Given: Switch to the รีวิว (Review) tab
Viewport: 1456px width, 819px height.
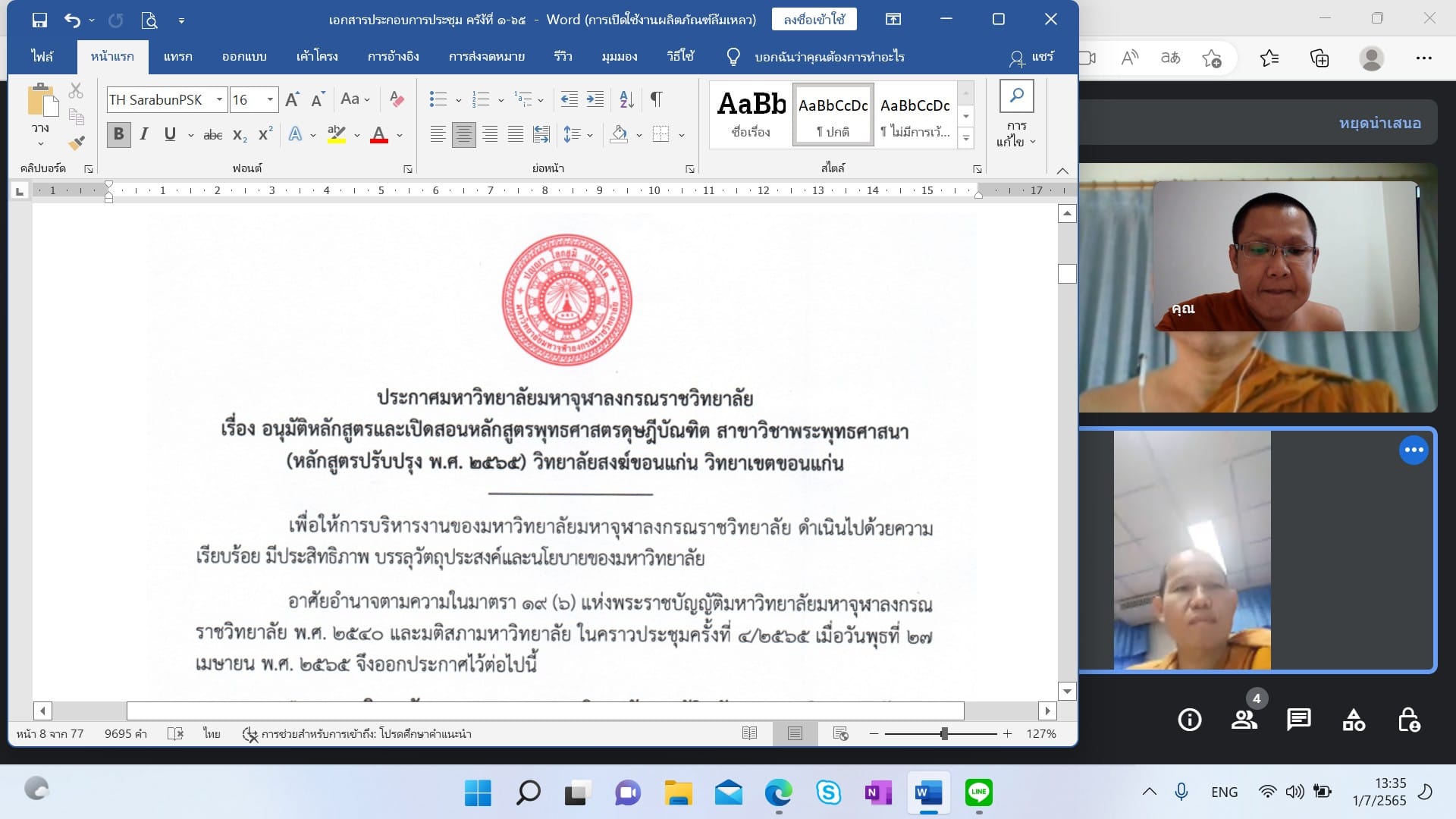Looking at the screenshot, I should pyautogui.click(x=563, y=56).
